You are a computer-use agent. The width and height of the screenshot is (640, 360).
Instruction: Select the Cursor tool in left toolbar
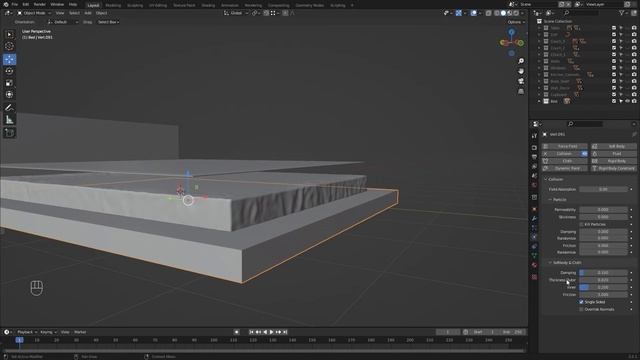tap(9, 47)
